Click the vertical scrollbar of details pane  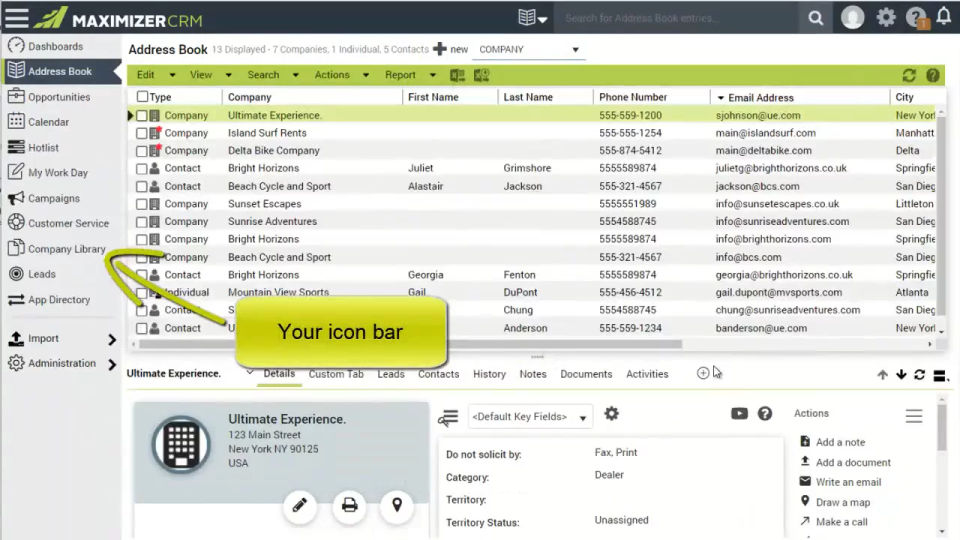(942, 426)
